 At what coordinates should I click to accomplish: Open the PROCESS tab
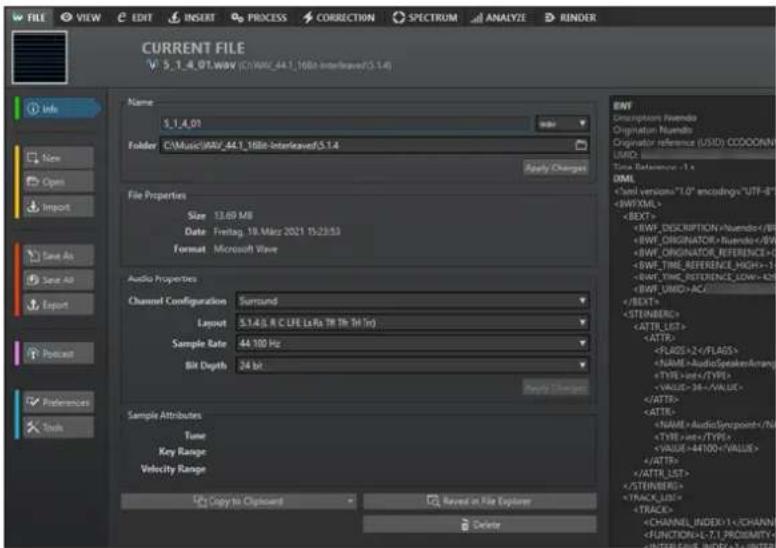[x=259, y=18]
